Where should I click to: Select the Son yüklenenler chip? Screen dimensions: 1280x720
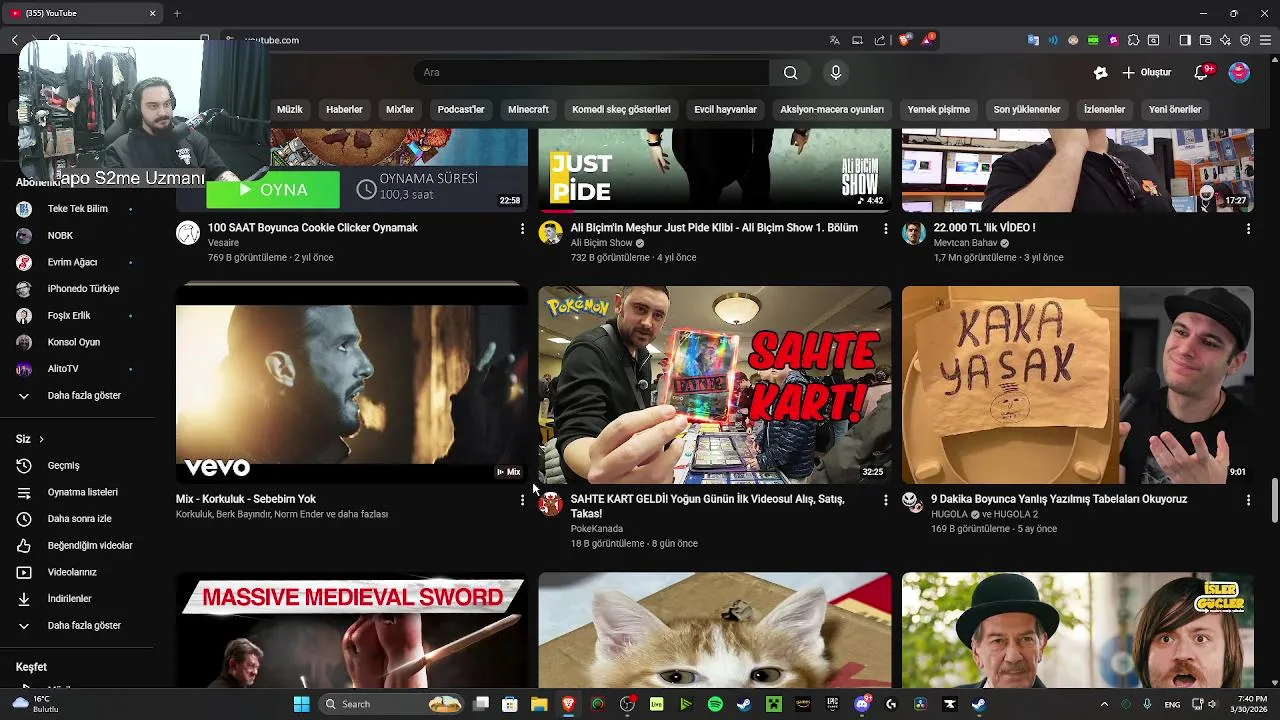[x=1027, y=109]
